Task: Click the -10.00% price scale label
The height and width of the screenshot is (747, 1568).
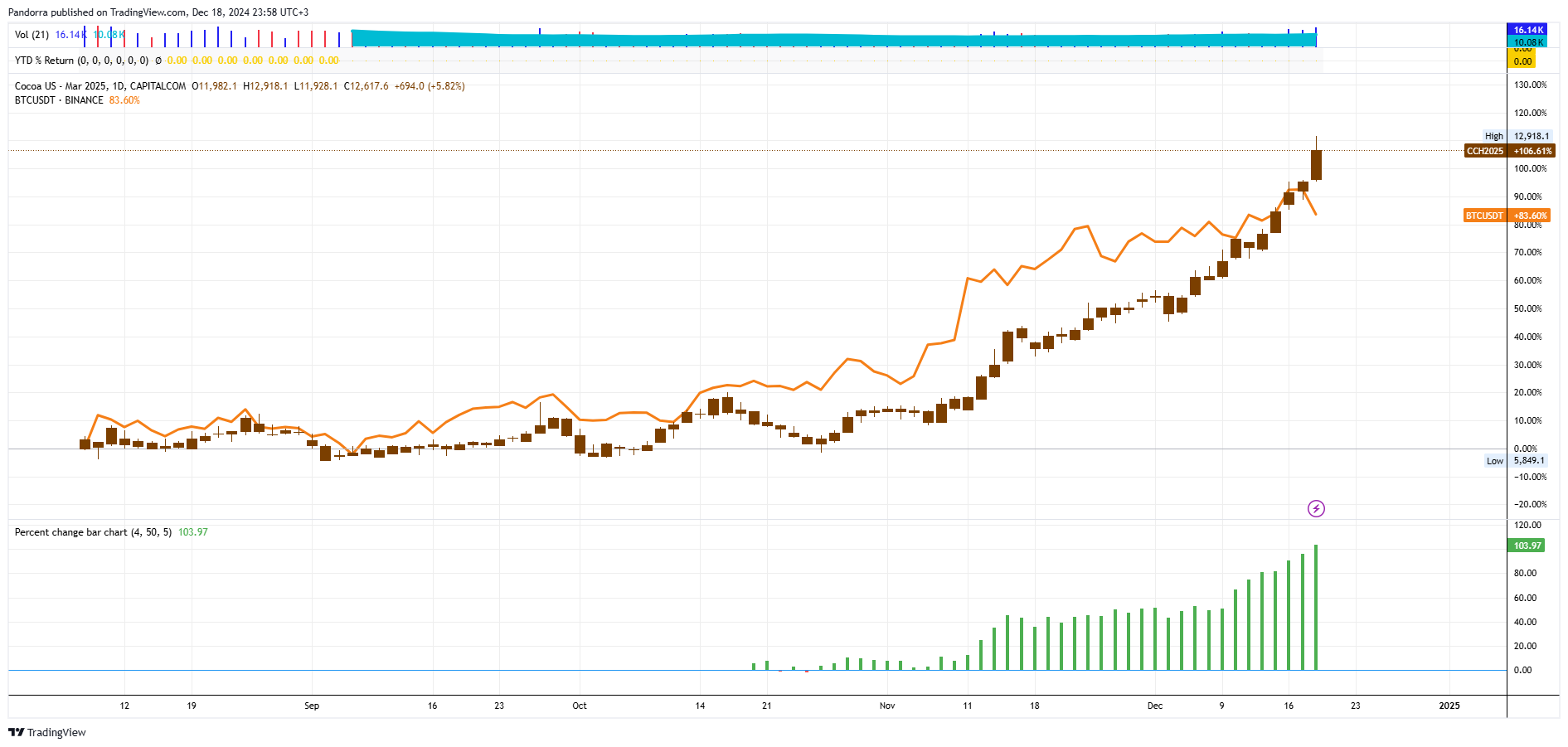Action: pyautogui.click(x=1531, y=478)
